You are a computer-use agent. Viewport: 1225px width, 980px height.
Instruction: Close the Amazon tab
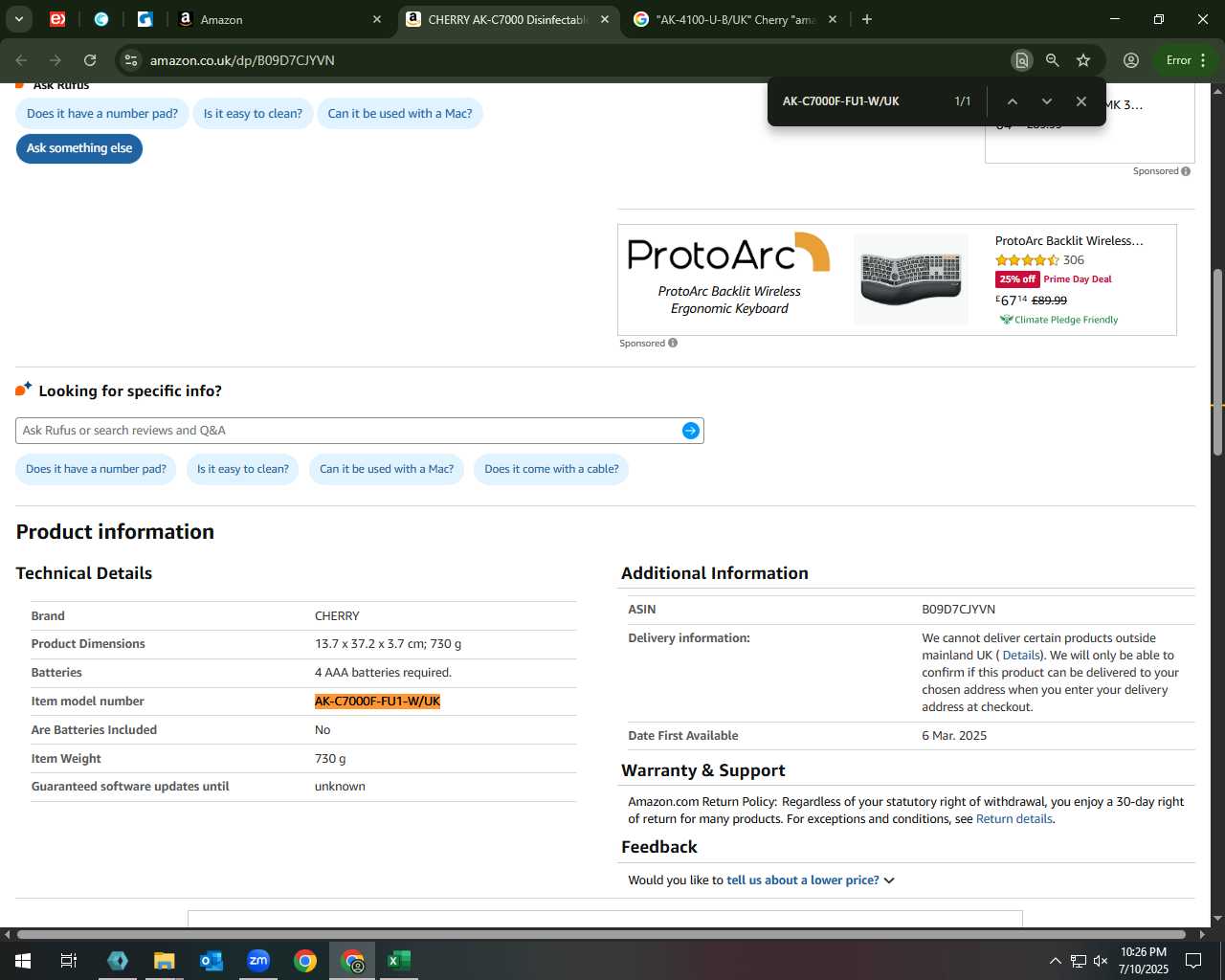click(377, 19)
